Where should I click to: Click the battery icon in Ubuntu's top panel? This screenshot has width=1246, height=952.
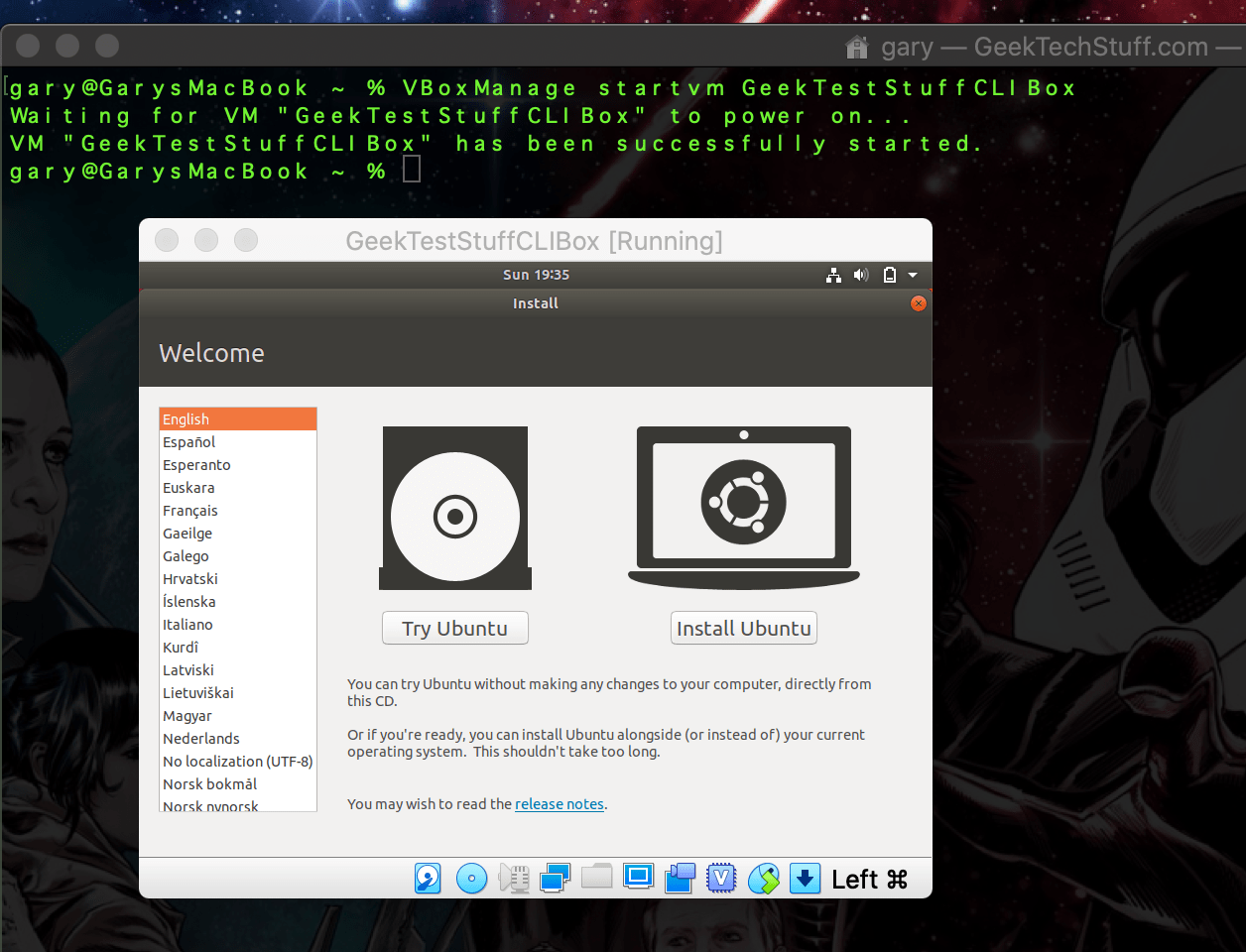tap(889, 275)
